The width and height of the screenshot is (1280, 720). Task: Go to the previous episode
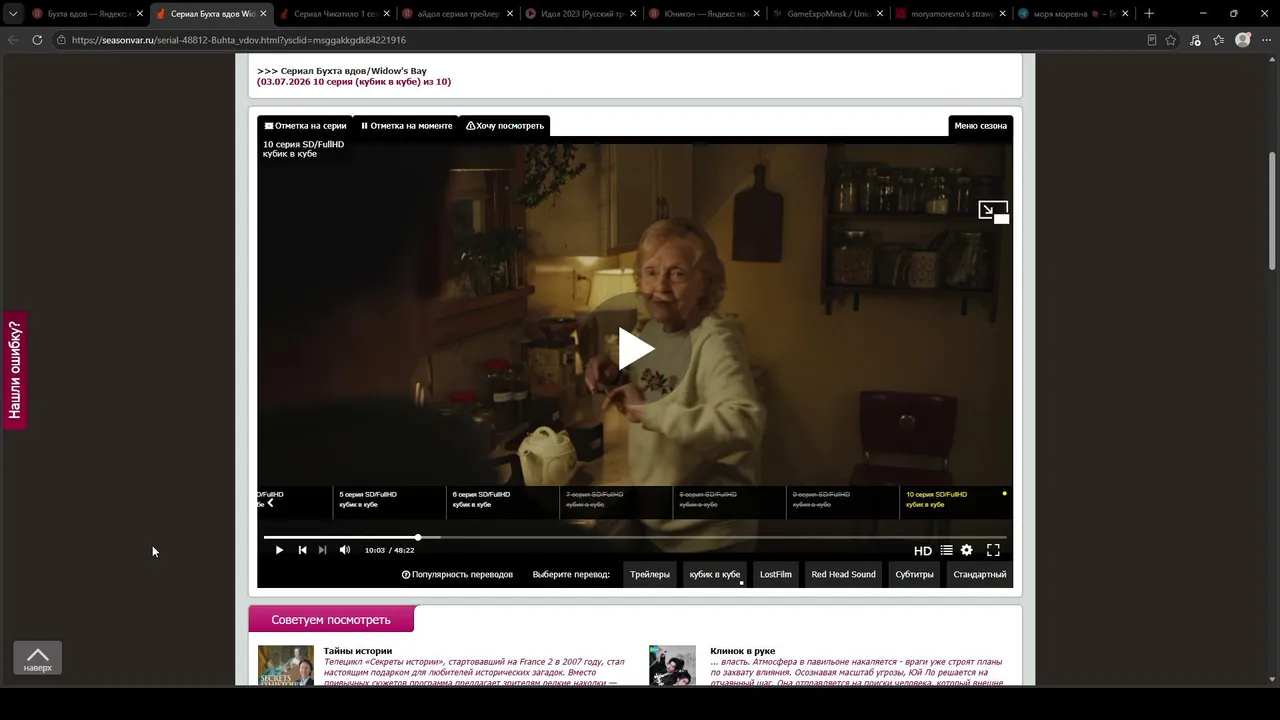click(x=302, y=550)
